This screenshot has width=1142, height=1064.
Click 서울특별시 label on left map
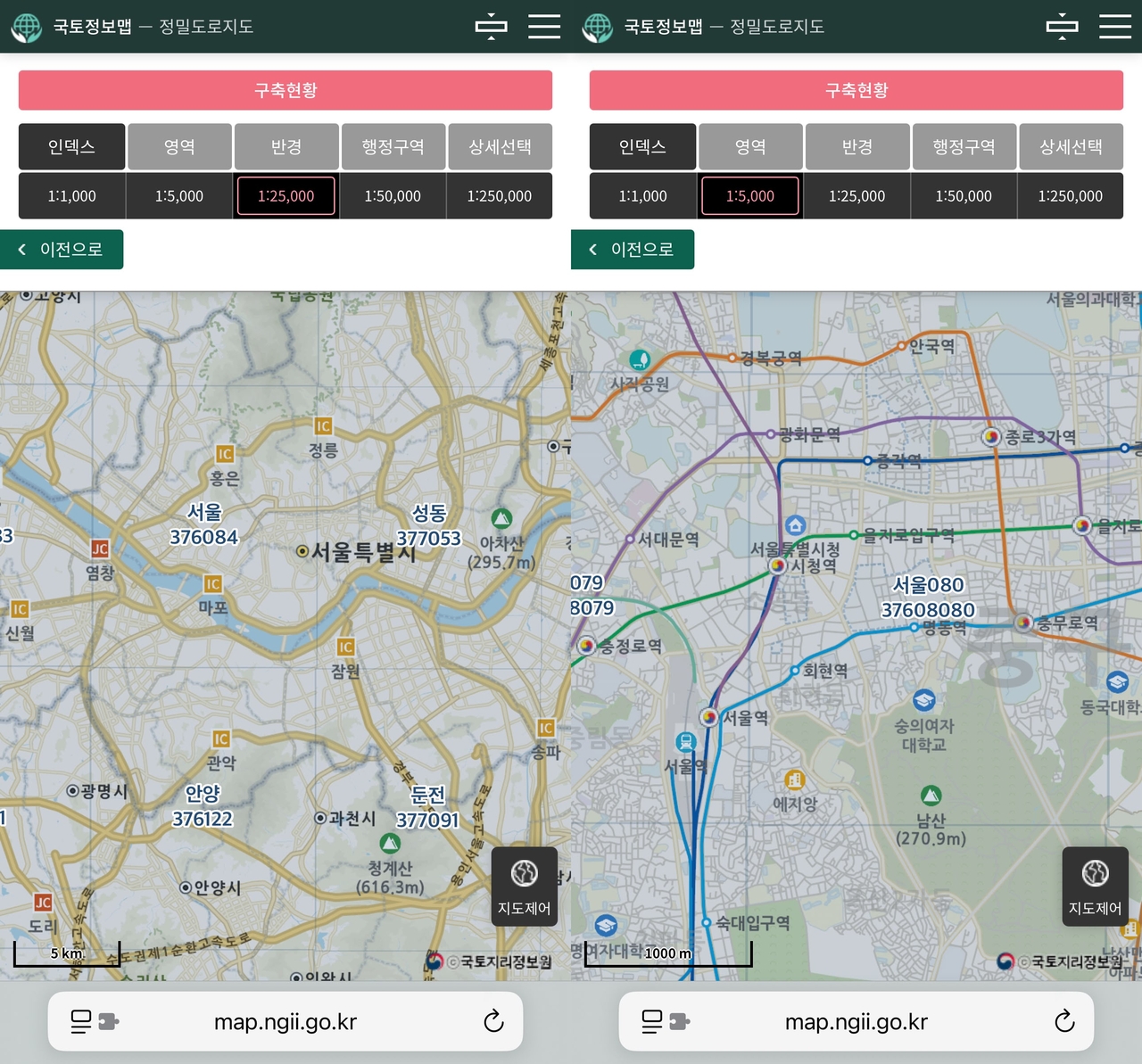click(364, 552)
